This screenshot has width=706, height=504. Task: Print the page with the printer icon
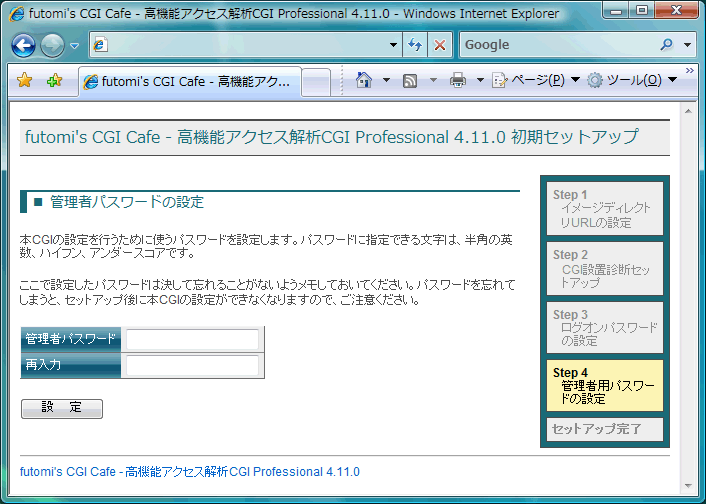(x=458, y=80)
